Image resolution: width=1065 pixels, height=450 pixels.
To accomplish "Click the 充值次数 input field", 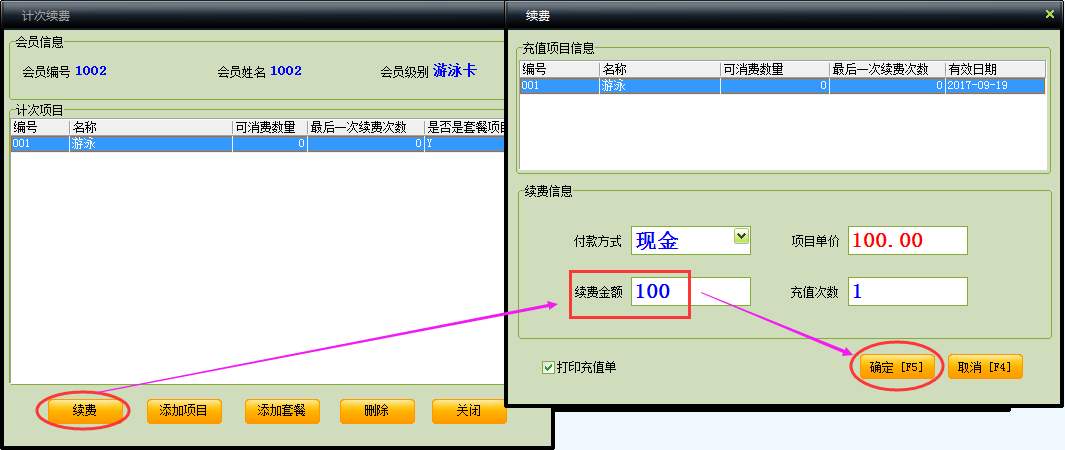I will pyautogui.click(x=907, y=291).
